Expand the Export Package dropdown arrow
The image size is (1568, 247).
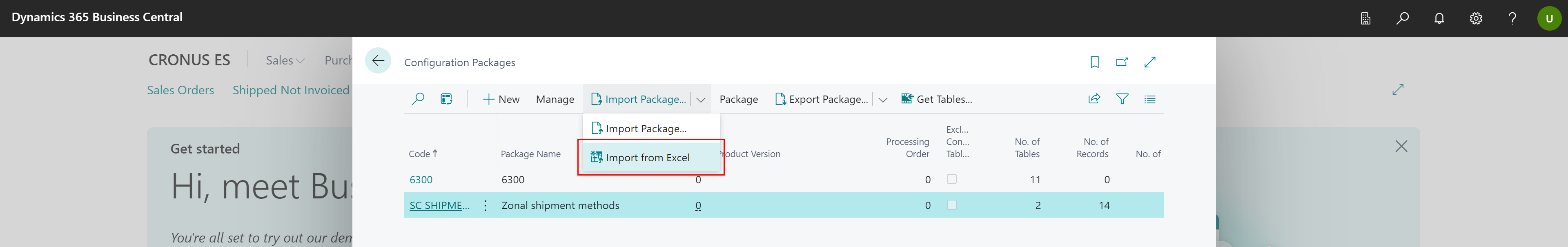click(x=882, y=100)
